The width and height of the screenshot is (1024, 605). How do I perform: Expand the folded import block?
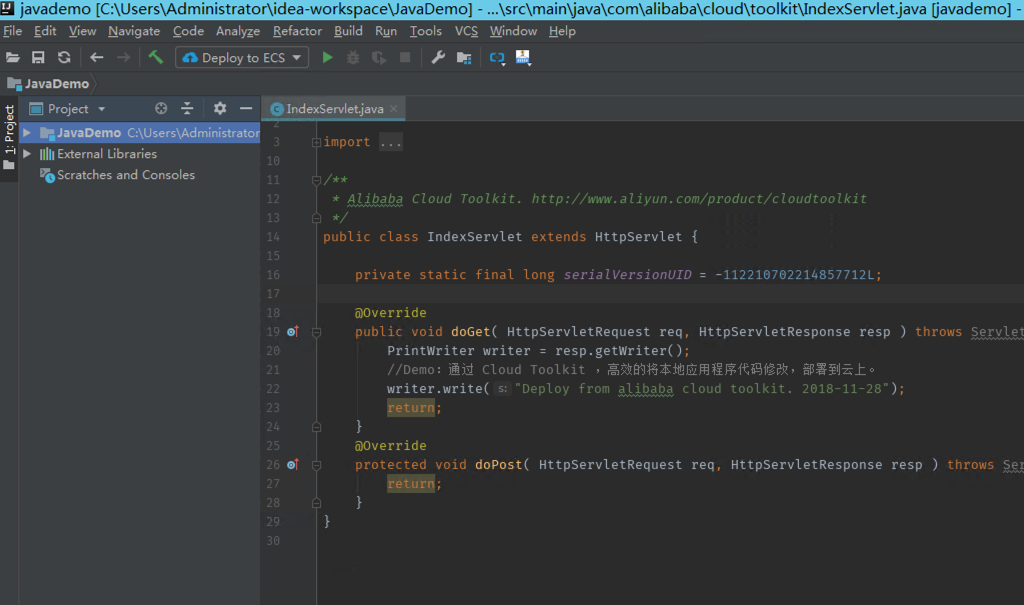click(x=316, y=142)
